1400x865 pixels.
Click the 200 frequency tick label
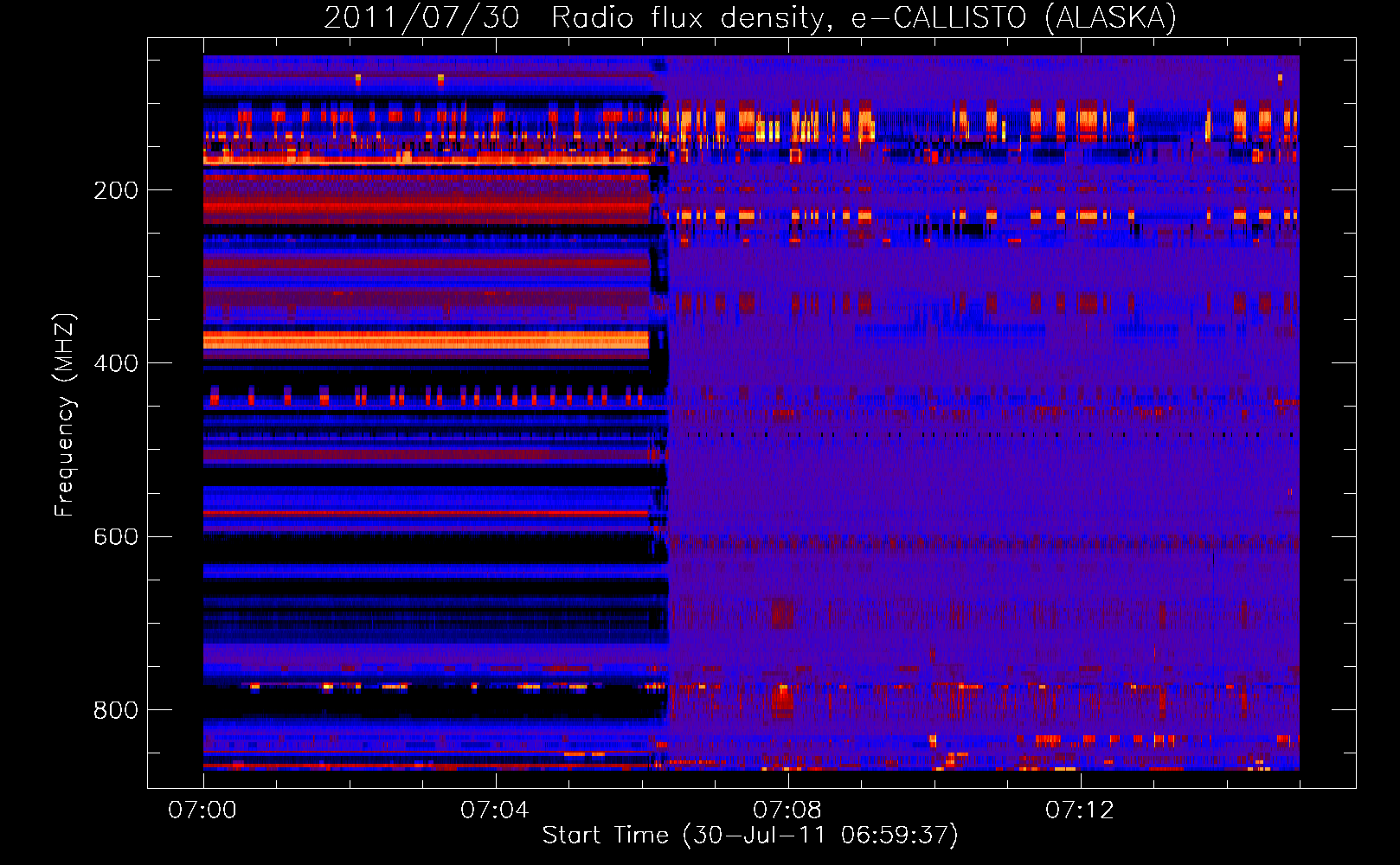pos(116,190)
